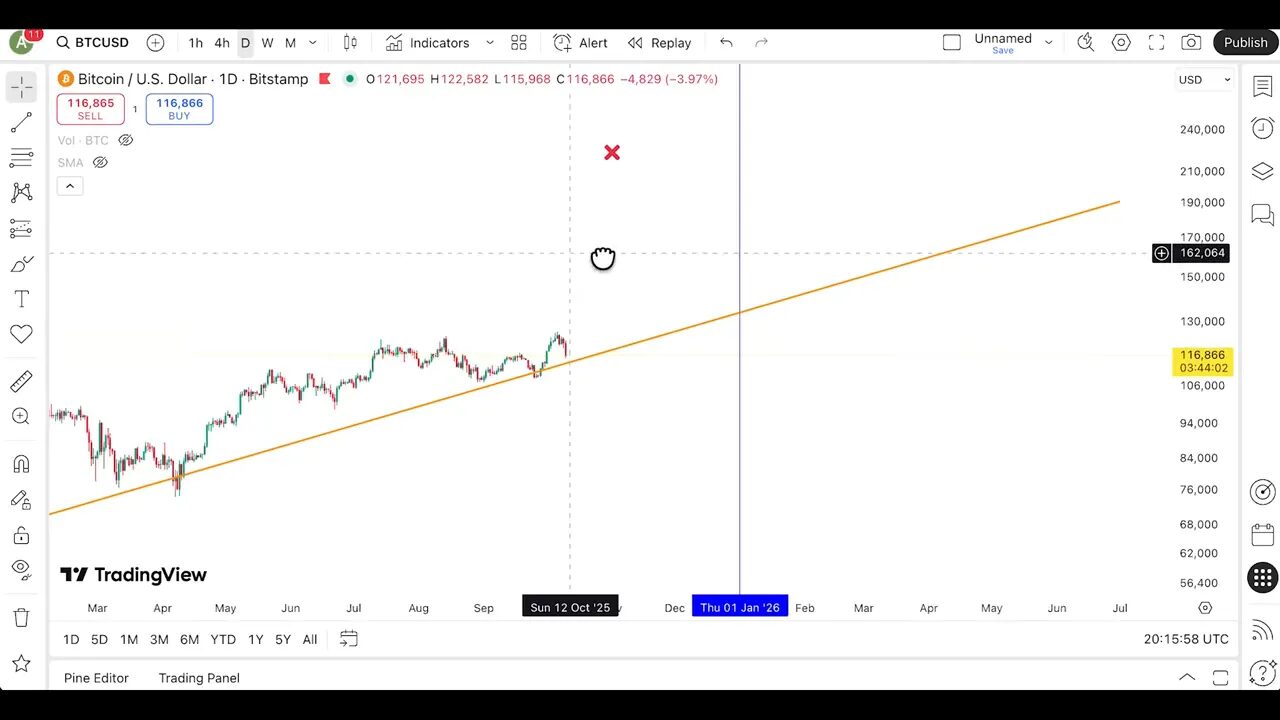
Task: Open the economic calendar sidebar panel
Action: tap(1262, 535)
